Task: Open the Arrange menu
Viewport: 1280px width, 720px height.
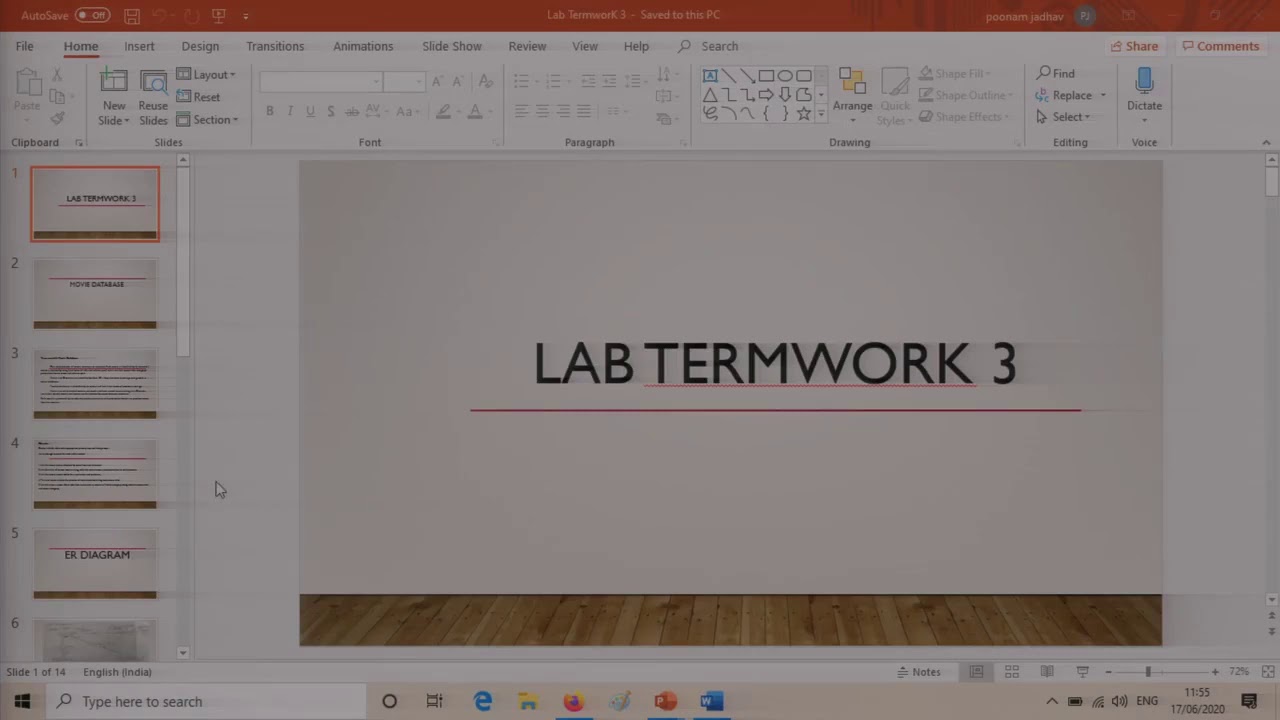Action: coord(852,96)
